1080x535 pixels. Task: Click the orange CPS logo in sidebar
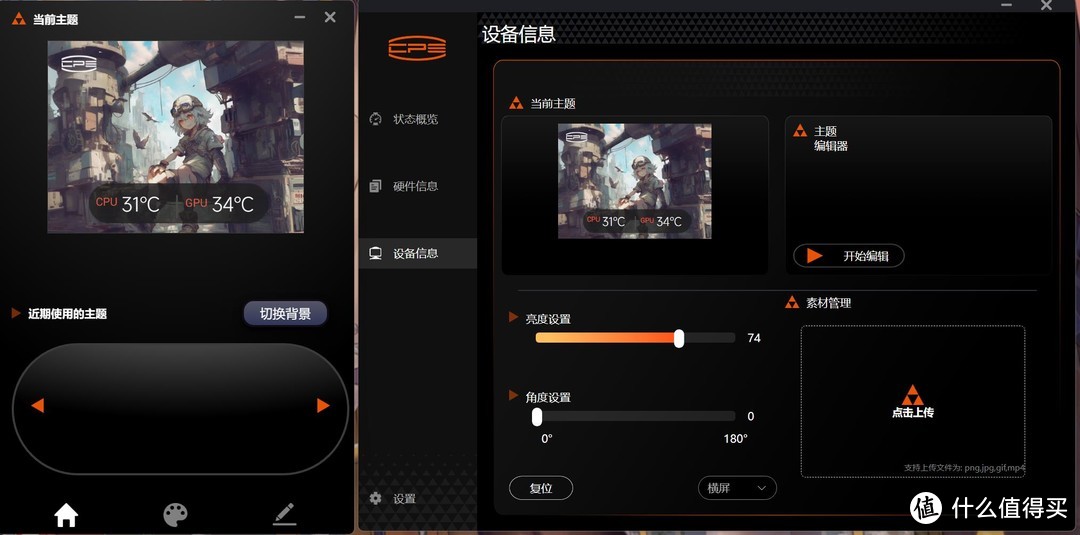417,48
